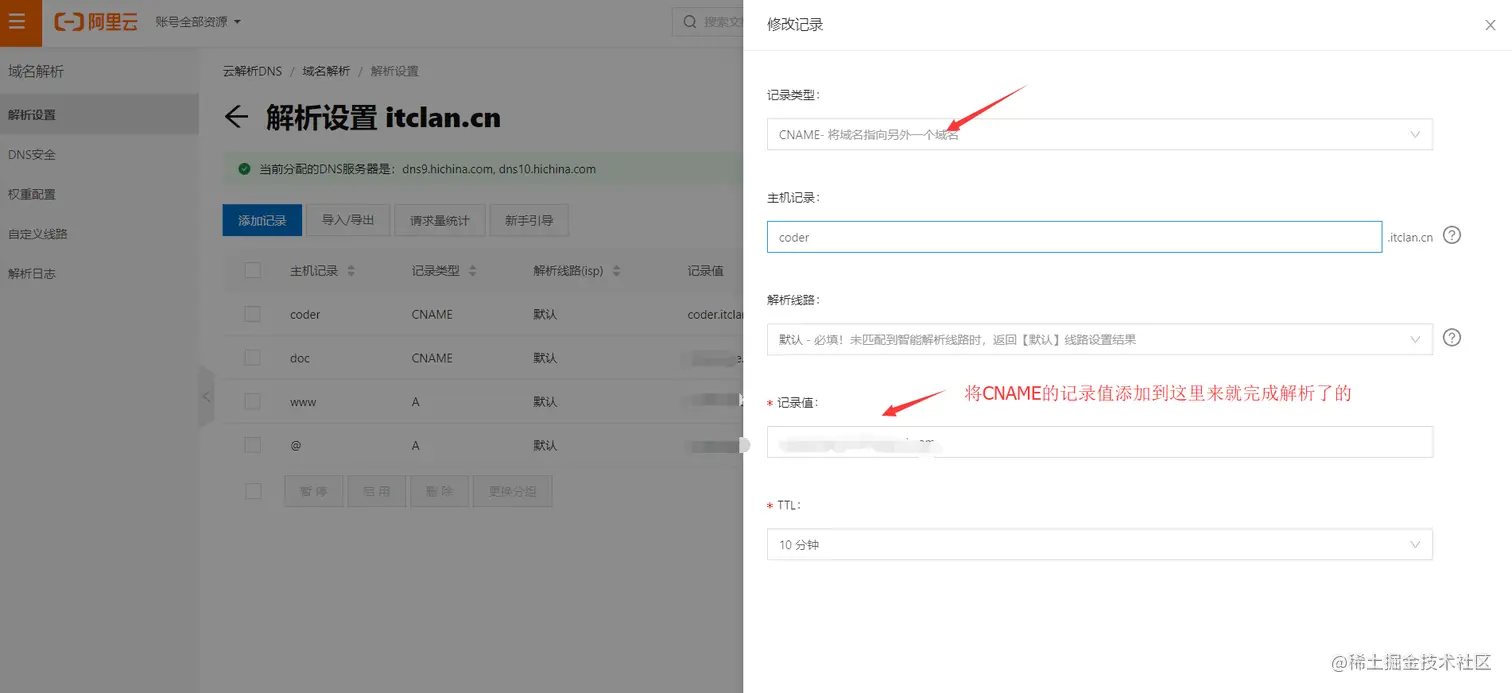Click the coder host record cell
This screenshot has width=1512, height=693.
(305, 314)
